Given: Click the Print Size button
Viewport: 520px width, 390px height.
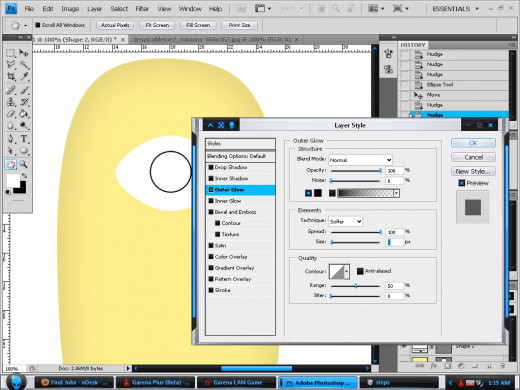Looking at the screenshot, I should click(239, 25).
